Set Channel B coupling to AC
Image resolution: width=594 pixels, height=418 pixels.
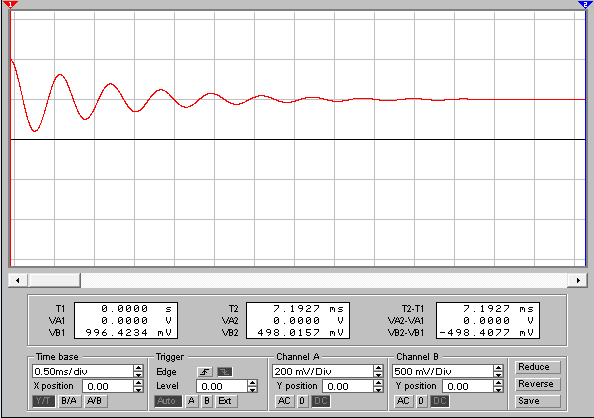[403, 401]
